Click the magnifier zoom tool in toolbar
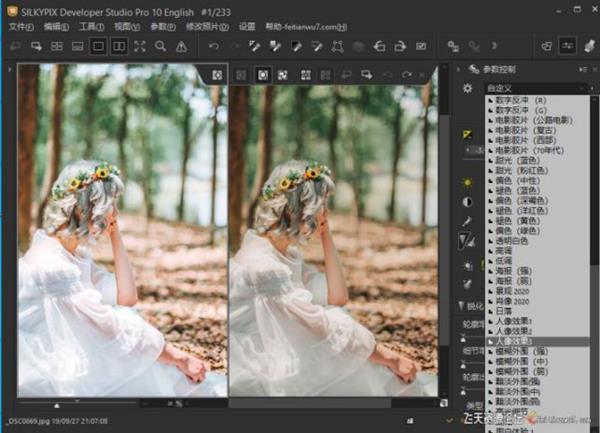Viewport: 600px width, 433px height. 160,46
